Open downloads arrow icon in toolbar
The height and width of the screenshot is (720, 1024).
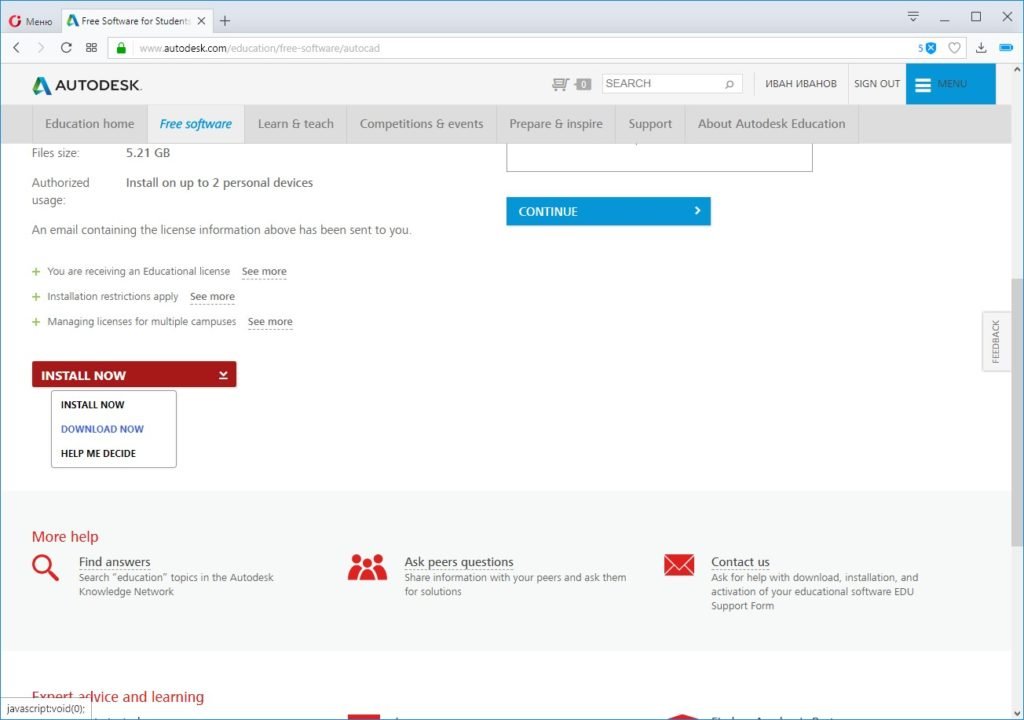coord(981,48)
